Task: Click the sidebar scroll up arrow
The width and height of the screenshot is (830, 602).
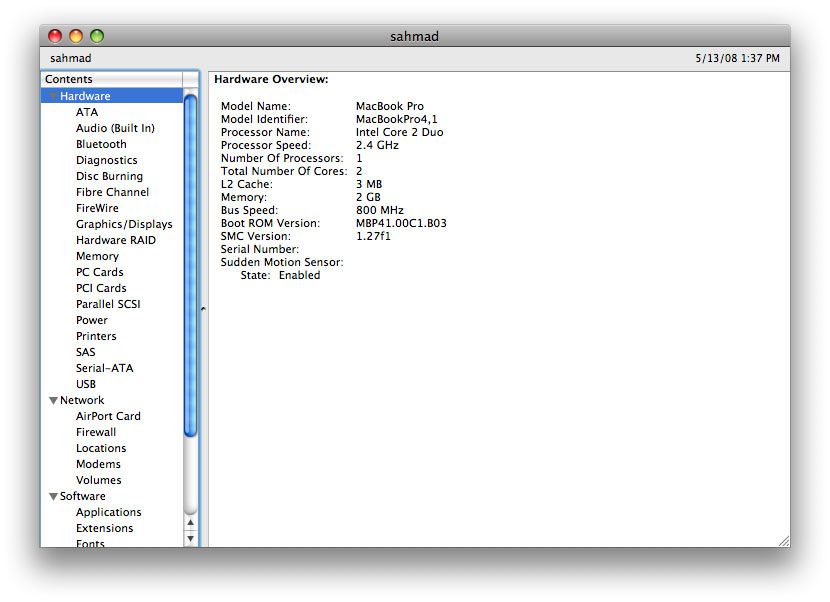Action: pos(191,523)
